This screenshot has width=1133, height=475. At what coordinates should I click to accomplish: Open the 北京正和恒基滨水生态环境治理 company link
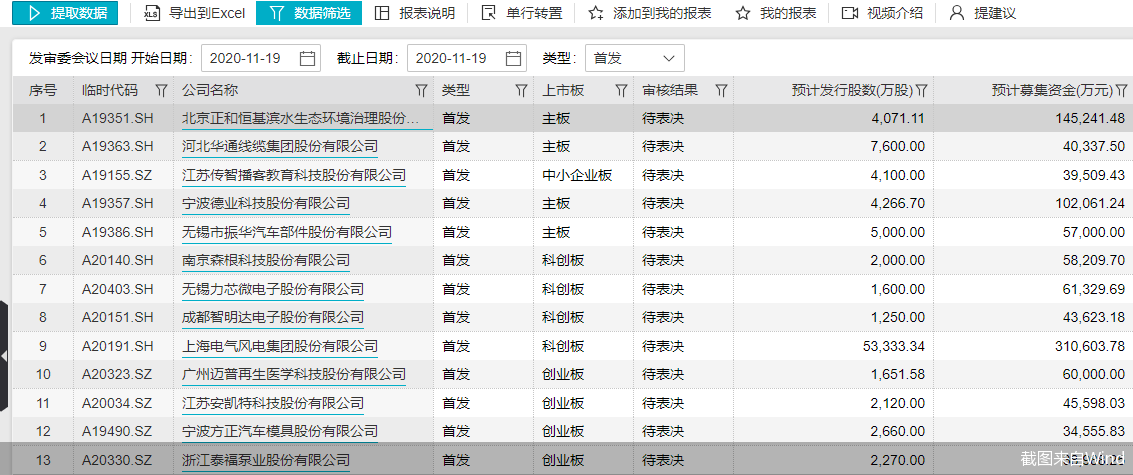click(300, 119)
